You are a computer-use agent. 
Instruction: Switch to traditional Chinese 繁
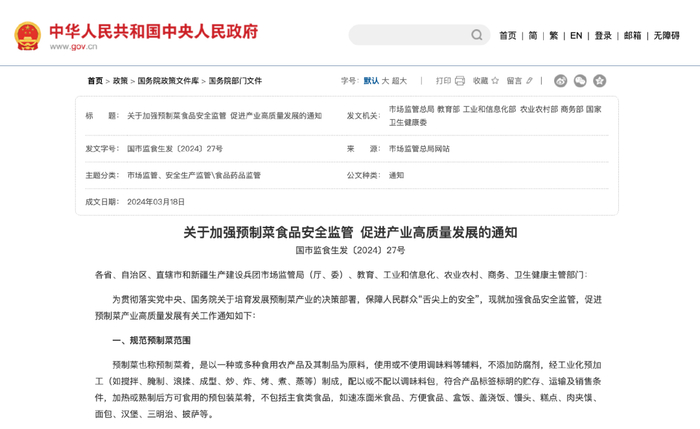point(554,35)
